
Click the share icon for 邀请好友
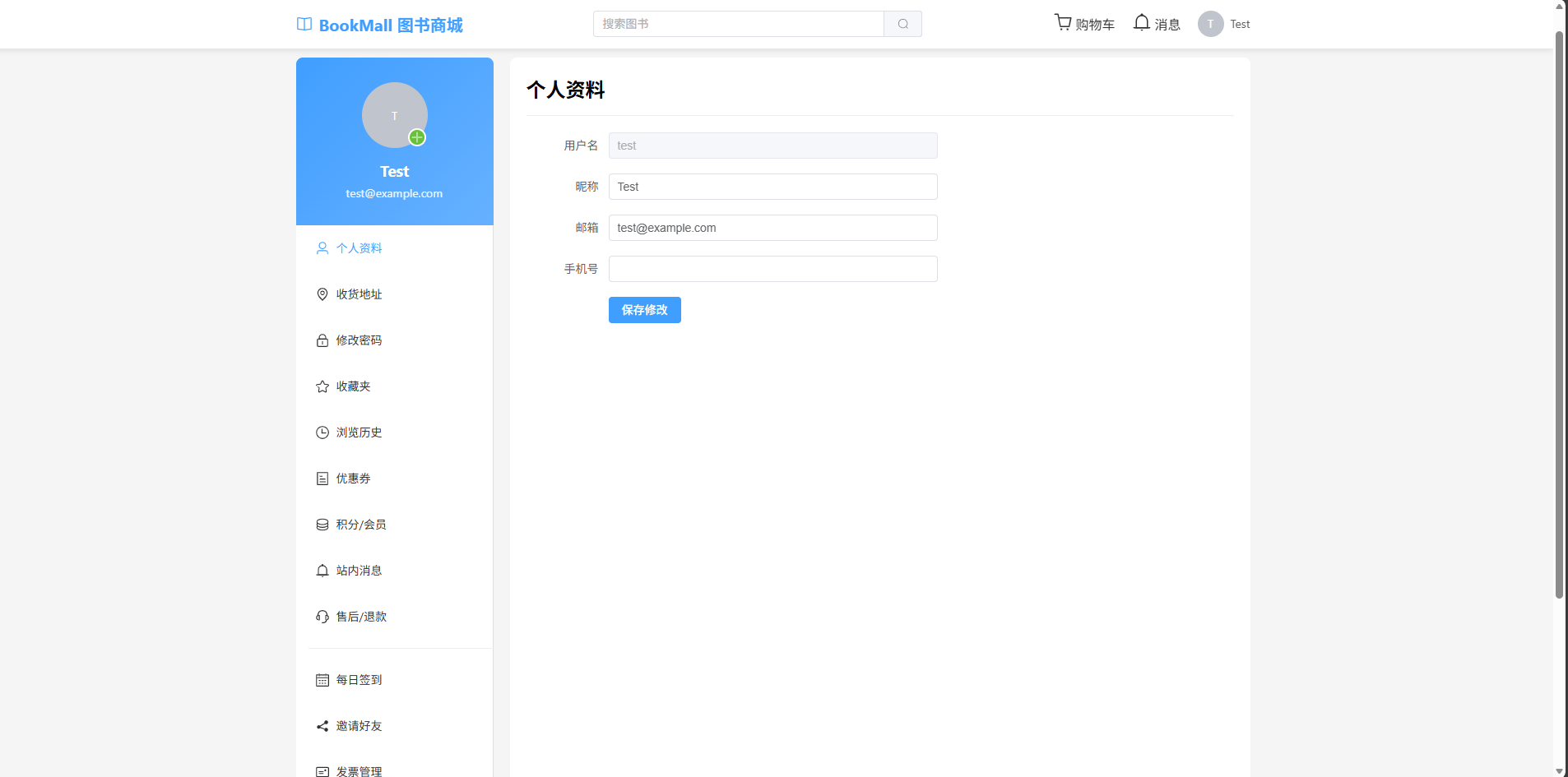[322, 726]
